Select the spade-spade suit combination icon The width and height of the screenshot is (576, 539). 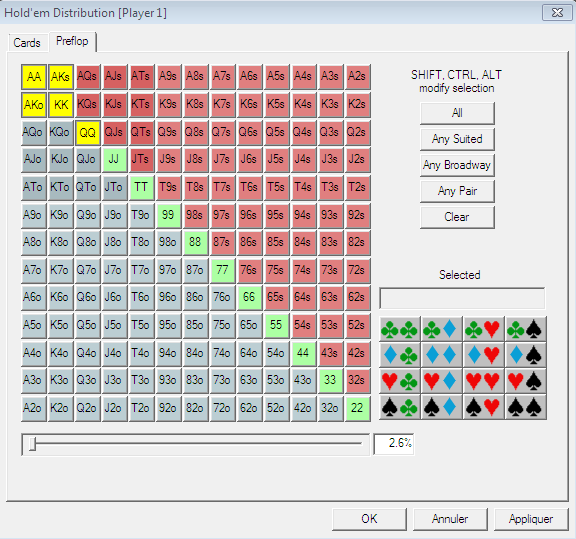coord(525,407)
